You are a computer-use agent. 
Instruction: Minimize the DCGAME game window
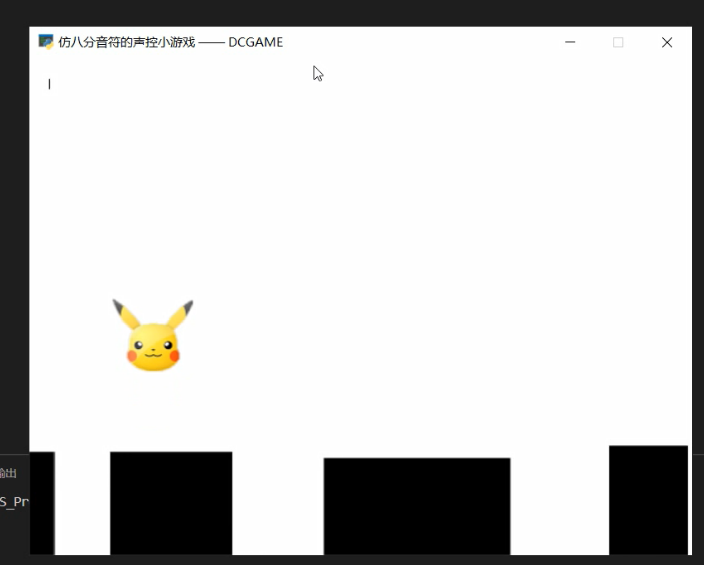point(570,42)
